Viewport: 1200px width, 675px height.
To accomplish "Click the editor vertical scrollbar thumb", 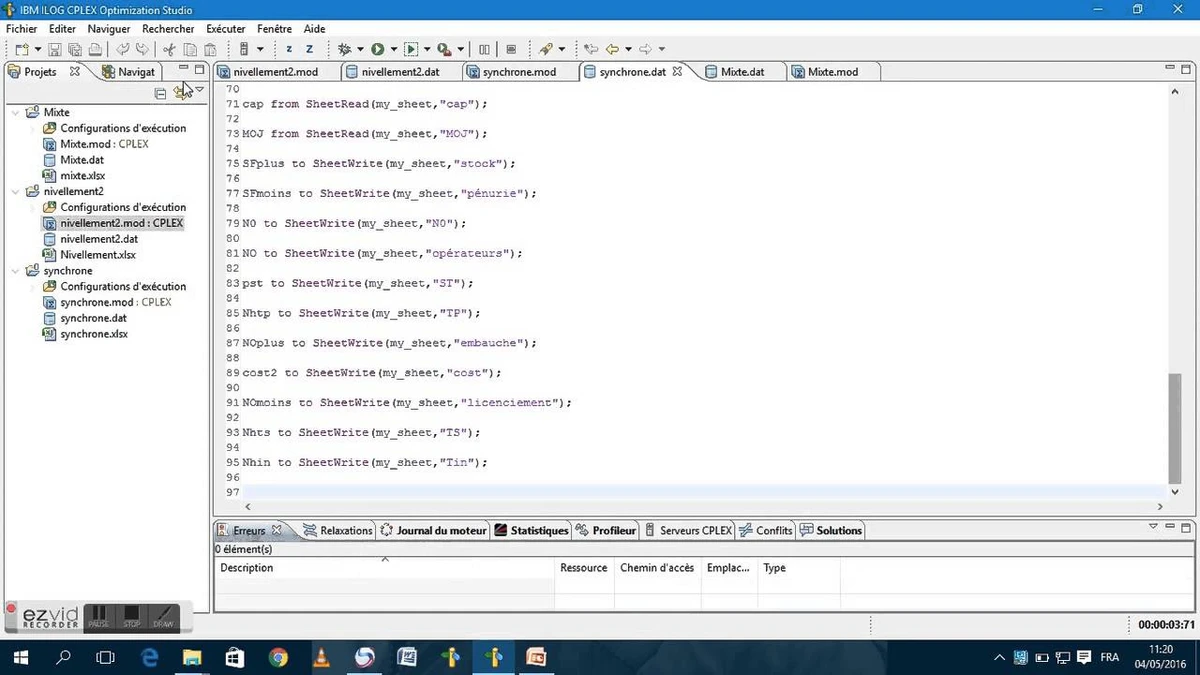I will (1174, 427).
